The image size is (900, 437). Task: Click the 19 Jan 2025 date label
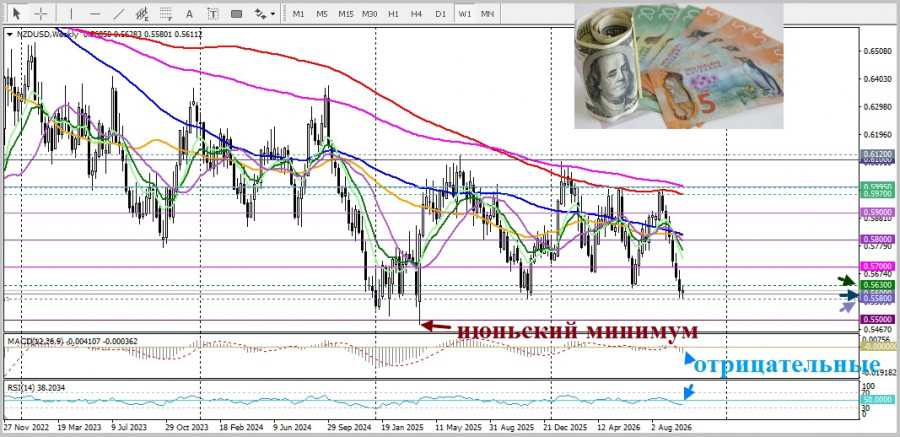[x=402, y=428]
